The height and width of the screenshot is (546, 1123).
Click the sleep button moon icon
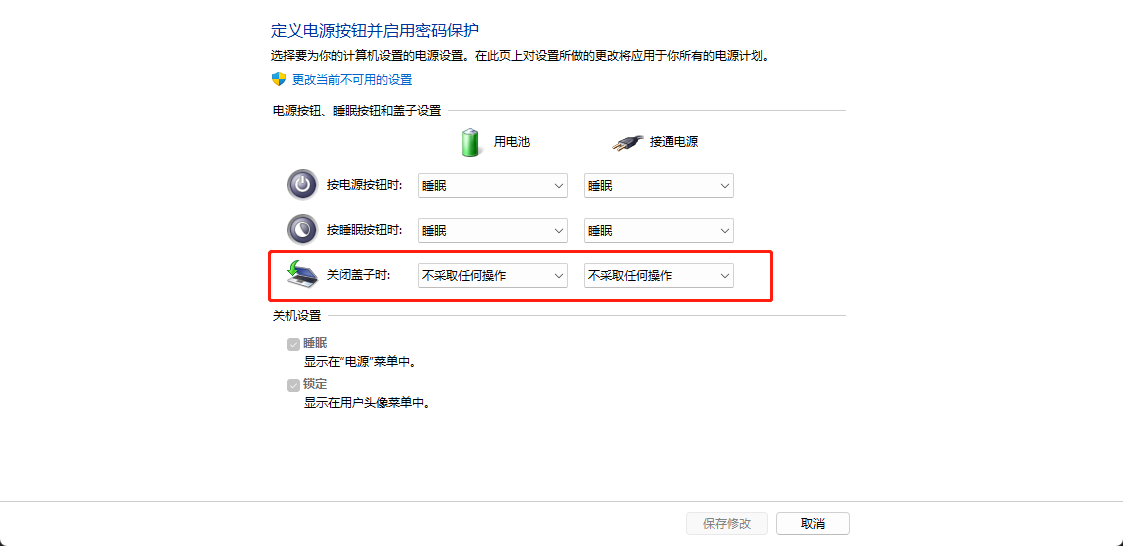coord(302,229)
